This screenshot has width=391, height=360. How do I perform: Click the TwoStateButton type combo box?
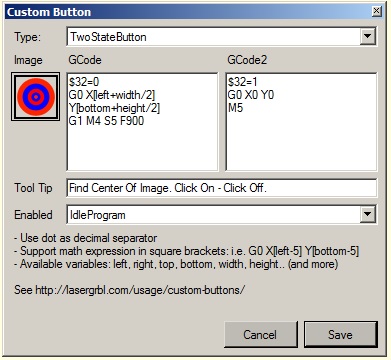point(222,36)
